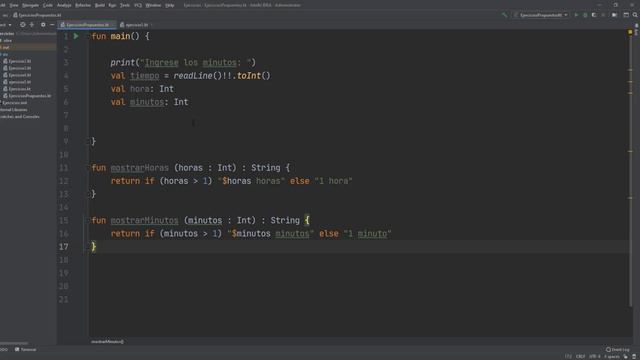Click the readLine call on line 4

point(193,76)
